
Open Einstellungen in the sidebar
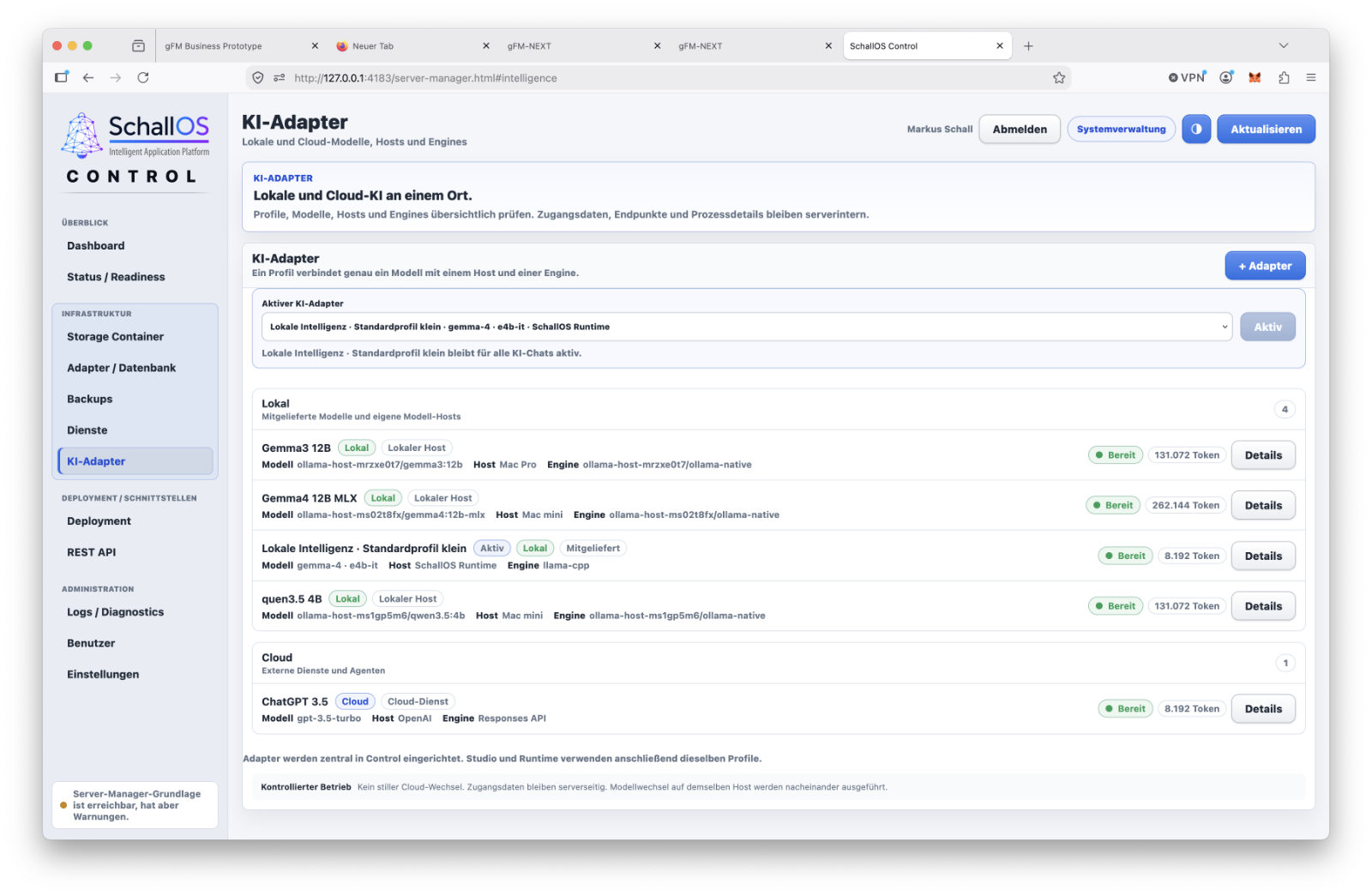(x=135, y=675)
